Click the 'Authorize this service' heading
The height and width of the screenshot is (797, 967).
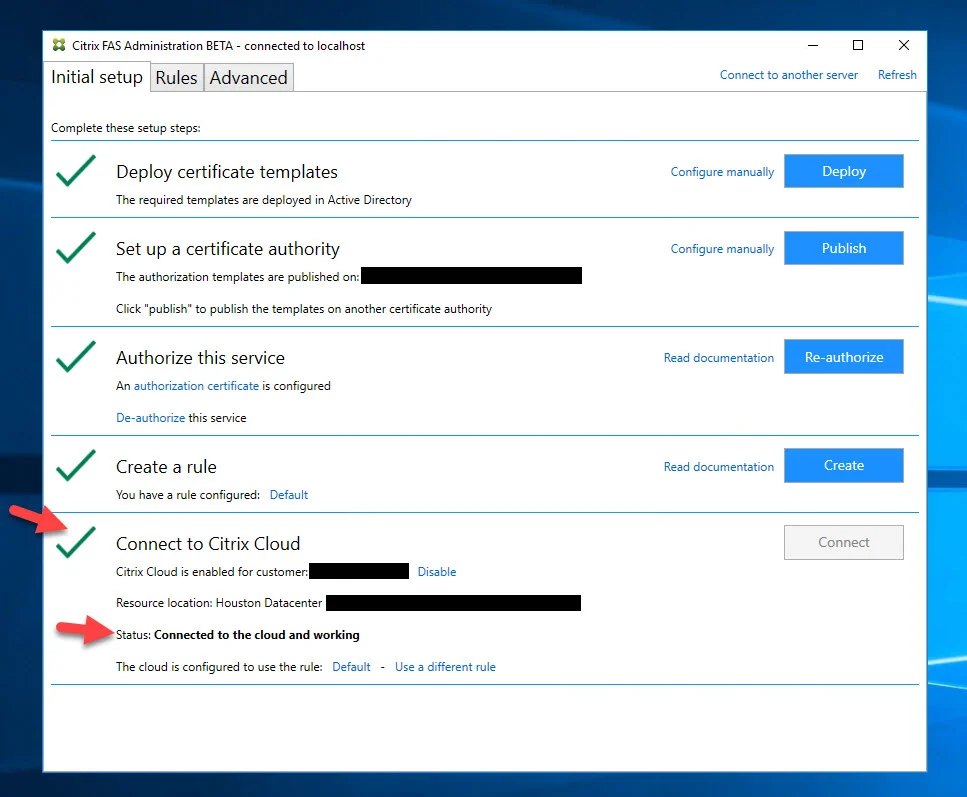[200, 358]
